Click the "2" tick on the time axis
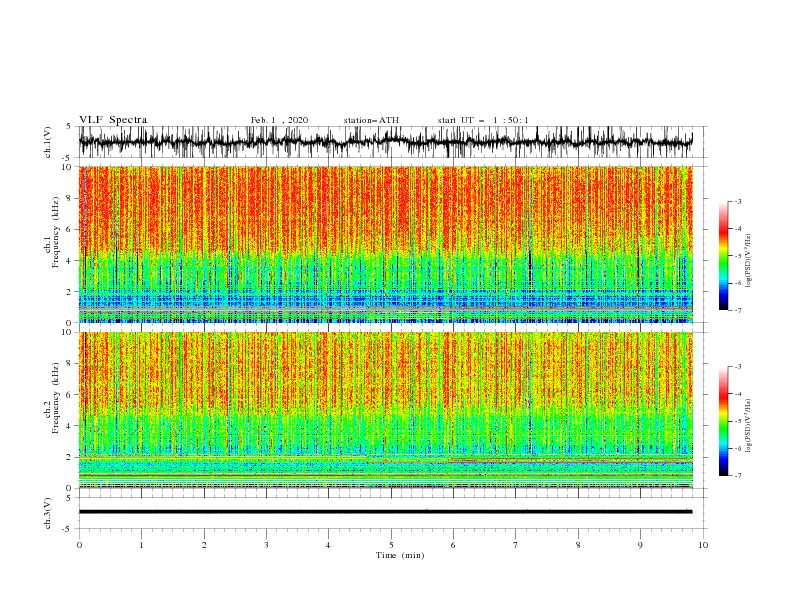The image size is (792, 612). coord(204,545)
